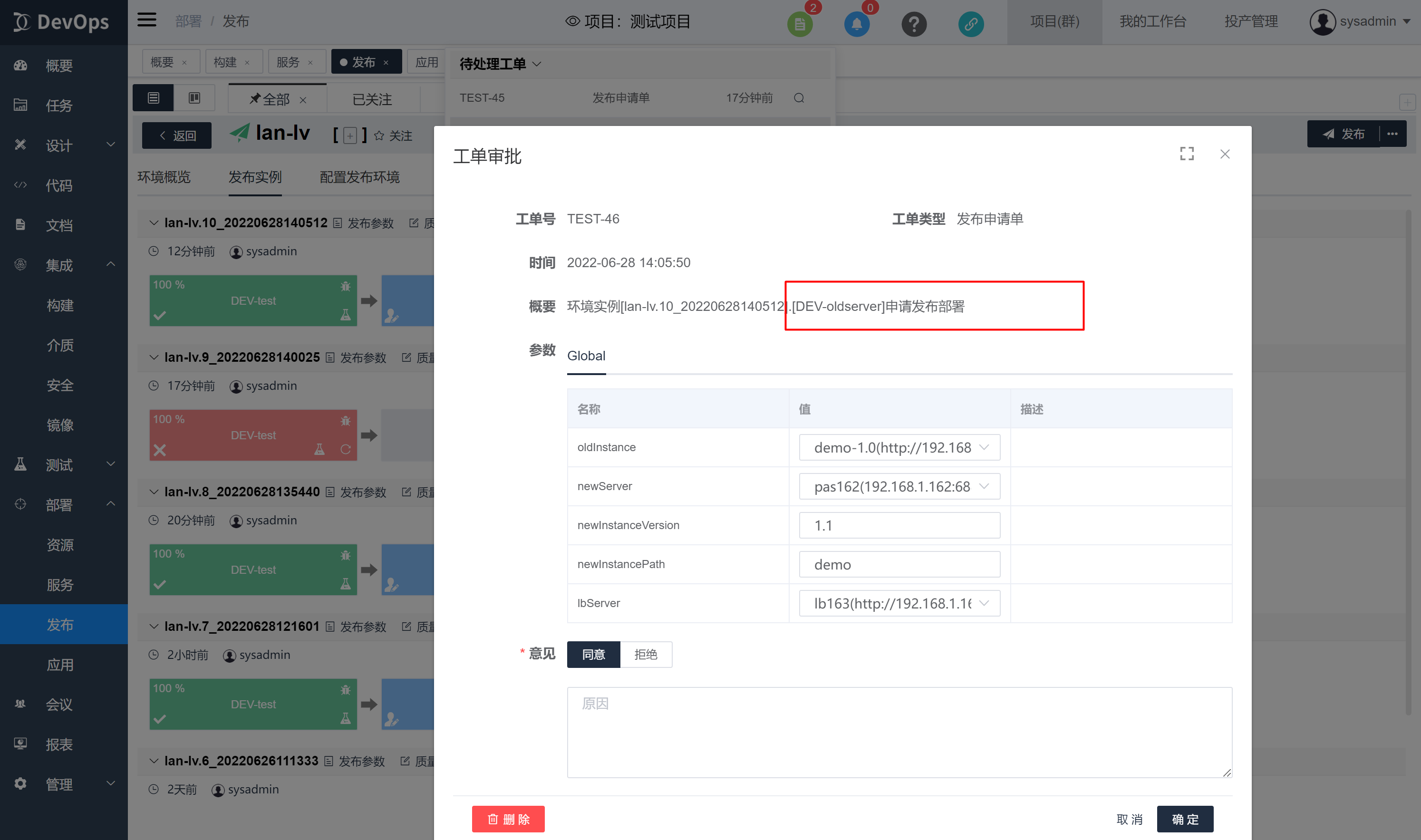Select the 同意 opinion option
This screenshot has height=840, width=1421.
pyautogui.click(x=593, y=654)
